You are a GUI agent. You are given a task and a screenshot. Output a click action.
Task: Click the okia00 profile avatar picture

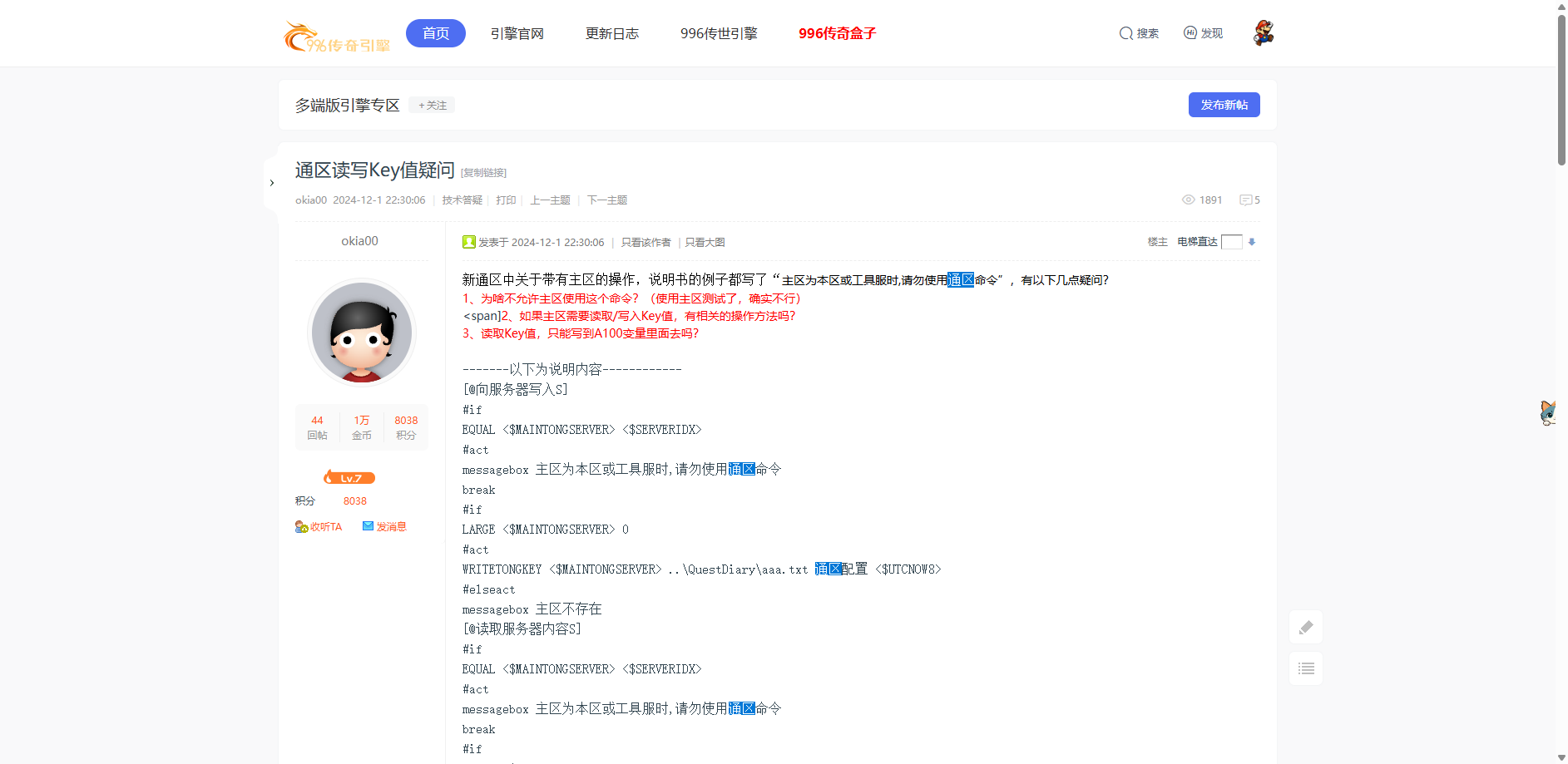(x=361, y=333)
